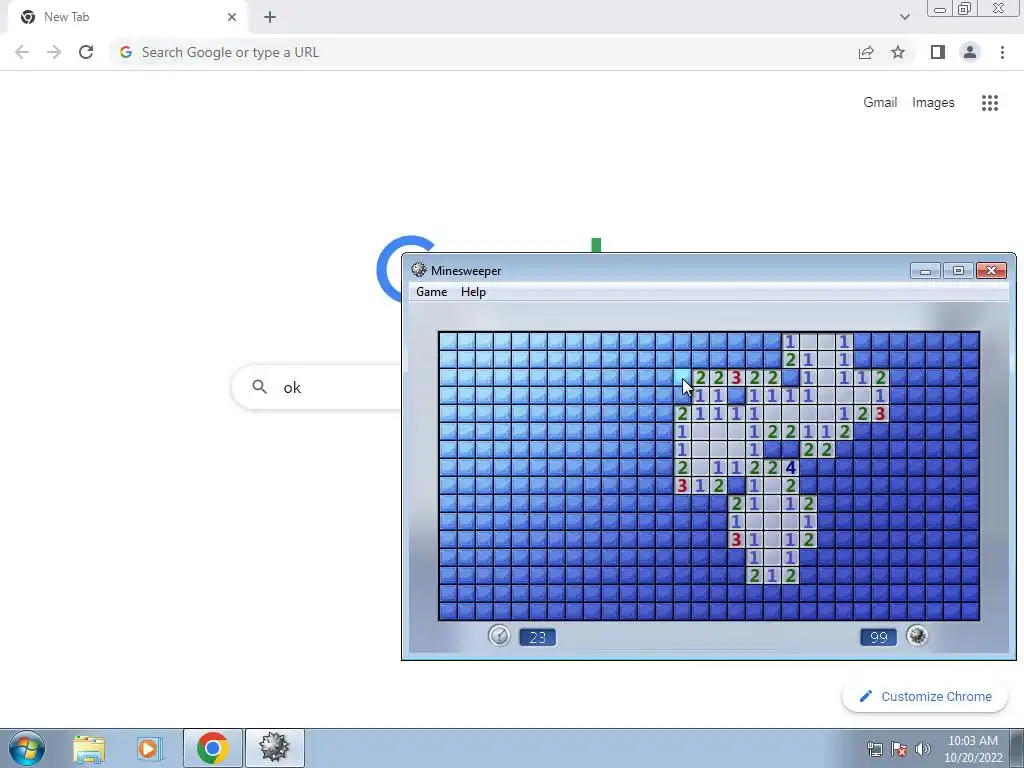Open the Game menu in Minesweeper
The image size is (1024, 768).
click(432, 292)
